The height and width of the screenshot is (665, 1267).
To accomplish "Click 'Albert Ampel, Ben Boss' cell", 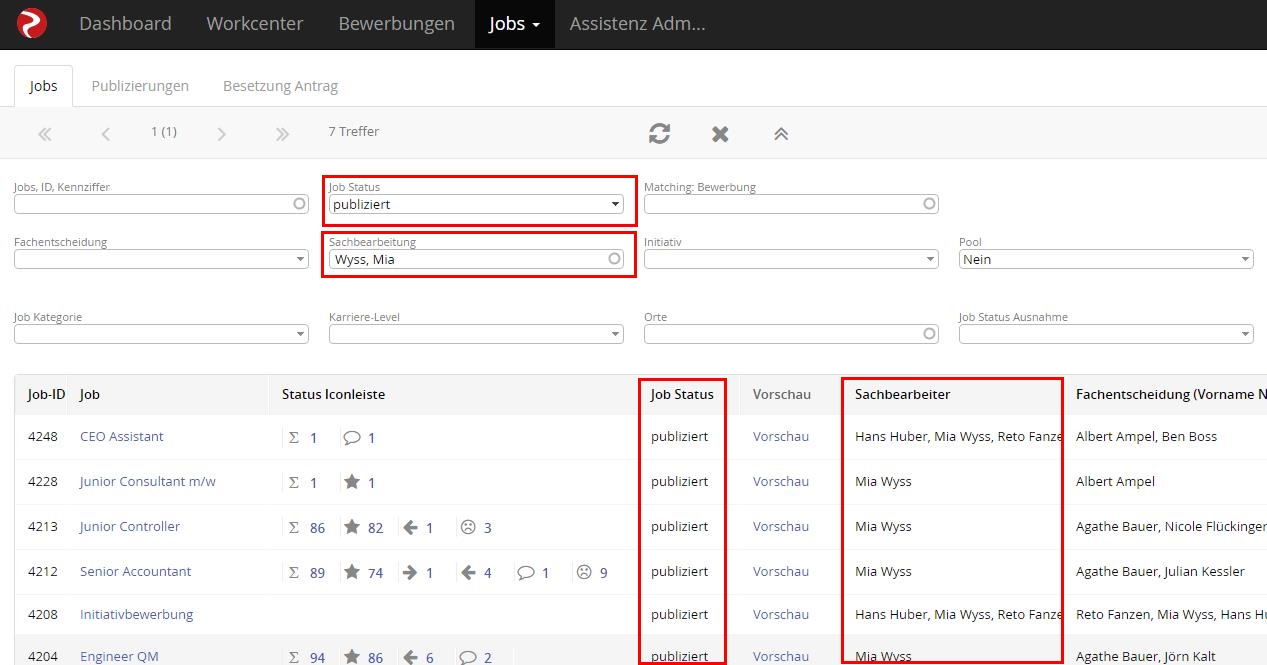I will [1146, 436].
